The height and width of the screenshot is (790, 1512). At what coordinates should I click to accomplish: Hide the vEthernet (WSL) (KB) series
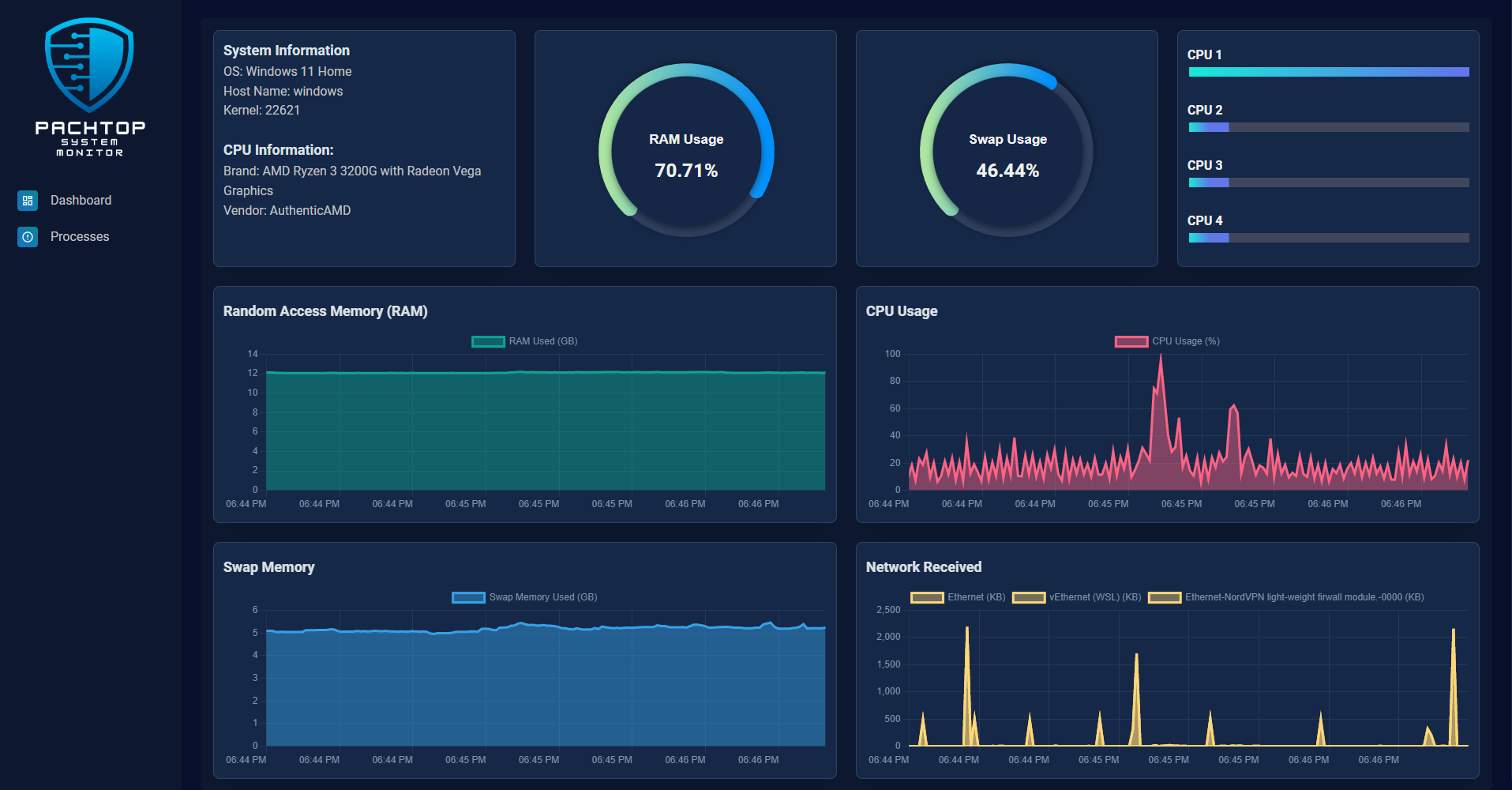[1077, 597]
